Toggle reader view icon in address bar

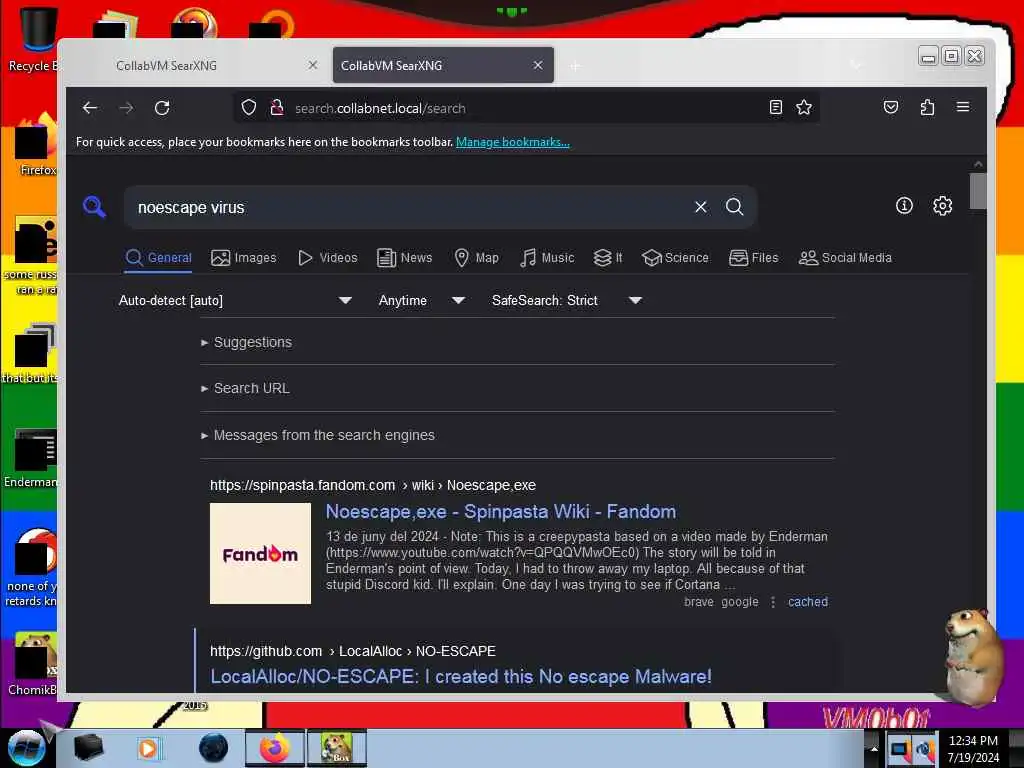point(775,107)
